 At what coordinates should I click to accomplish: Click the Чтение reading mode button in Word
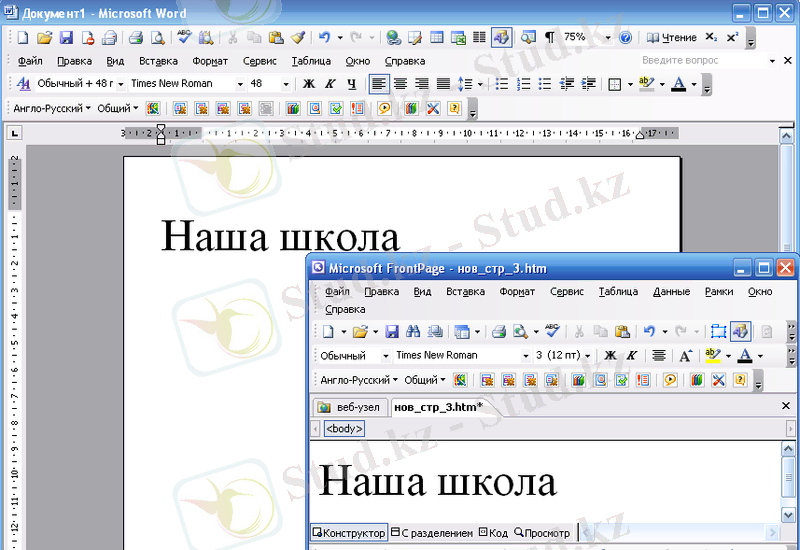tap(671, 37)
